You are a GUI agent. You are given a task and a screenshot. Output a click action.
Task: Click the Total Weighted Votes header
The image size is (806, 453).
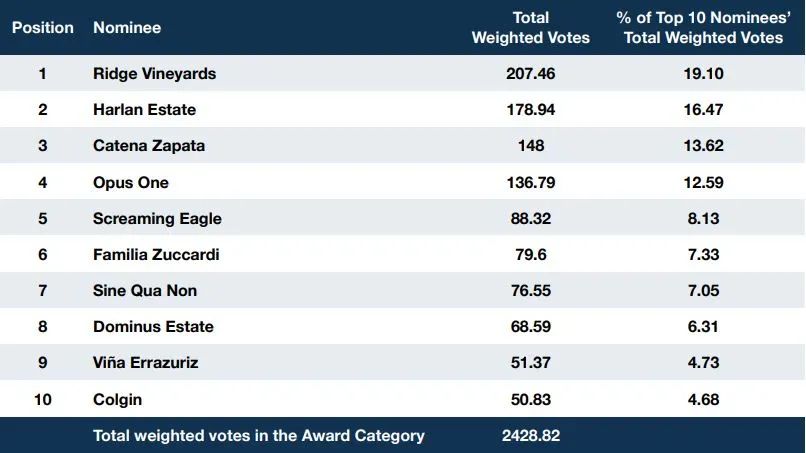click(x=530, y=28)
